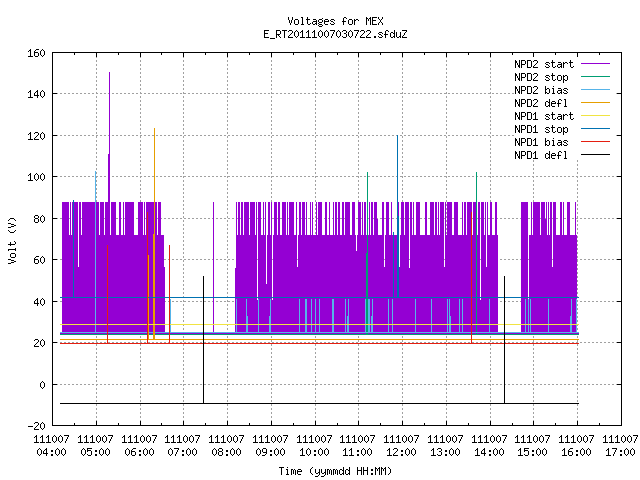Viewport: 640px width, 480px height.
Task: Click the chart title 'Voltages for MEX'
Action: click(x=335, y=21)
